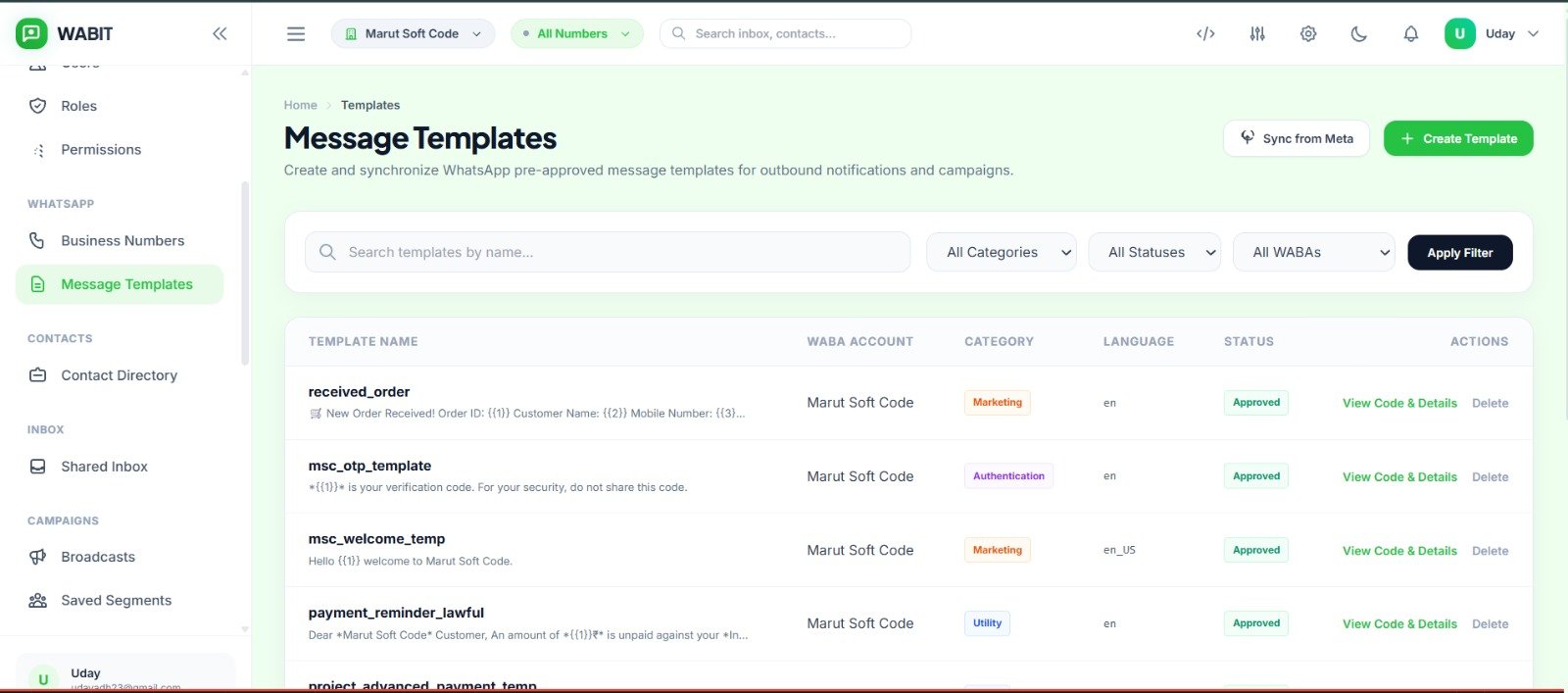
Task: Click the STATUS column header
Action: click(1249, 341)
